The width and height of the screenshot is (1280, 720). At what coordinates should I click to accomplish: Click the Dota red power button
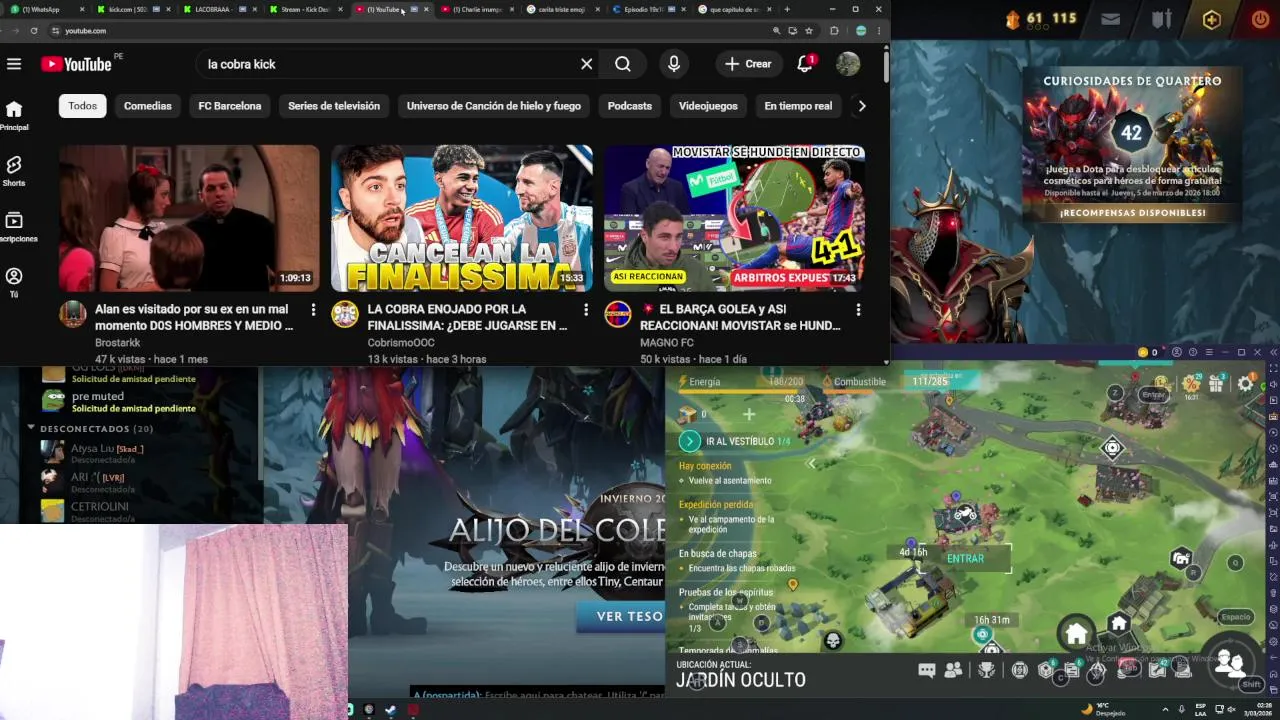(x=1260, y=19)
